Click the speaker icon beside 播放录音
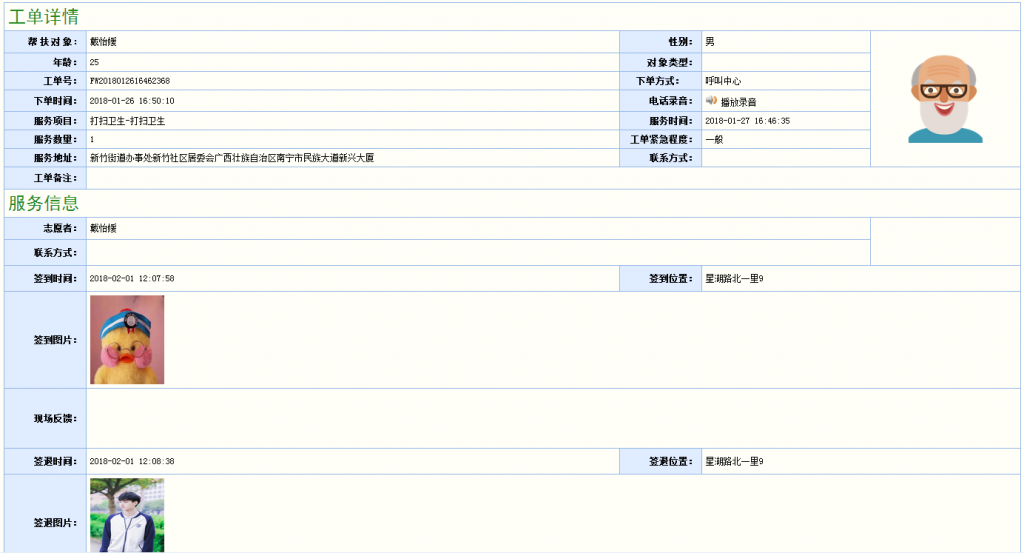1024x553 pixels. pos(711,101)
